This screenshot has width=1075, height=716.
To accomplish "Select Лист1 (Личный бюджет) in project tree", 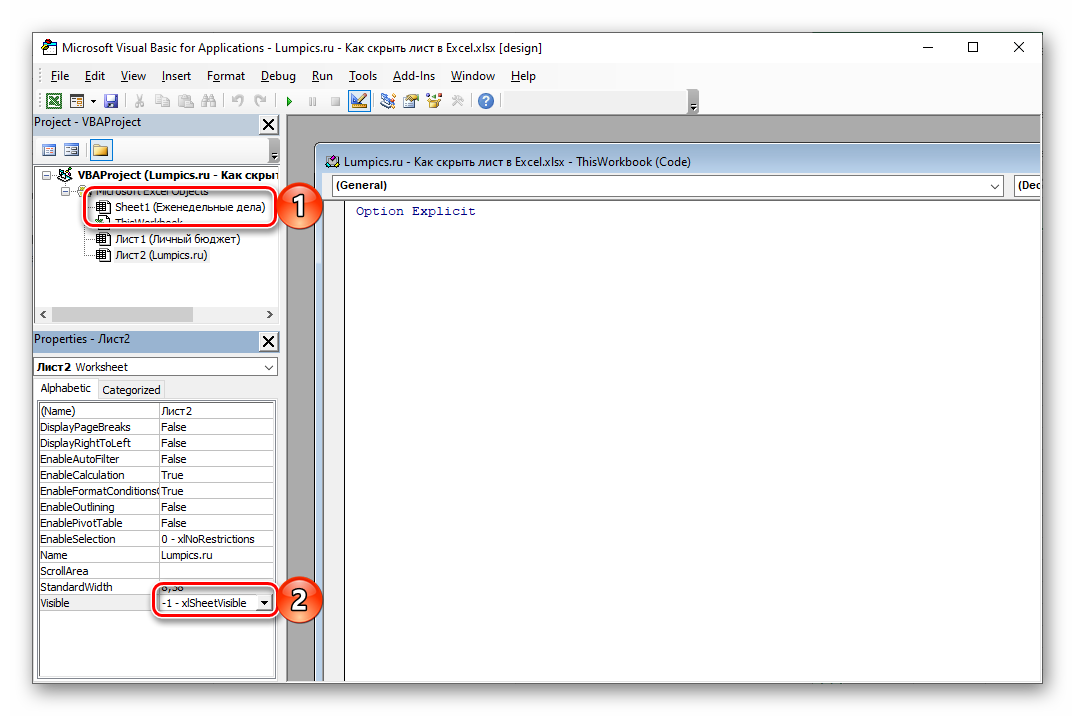I will pyautogui.click(x=177, y=239).
